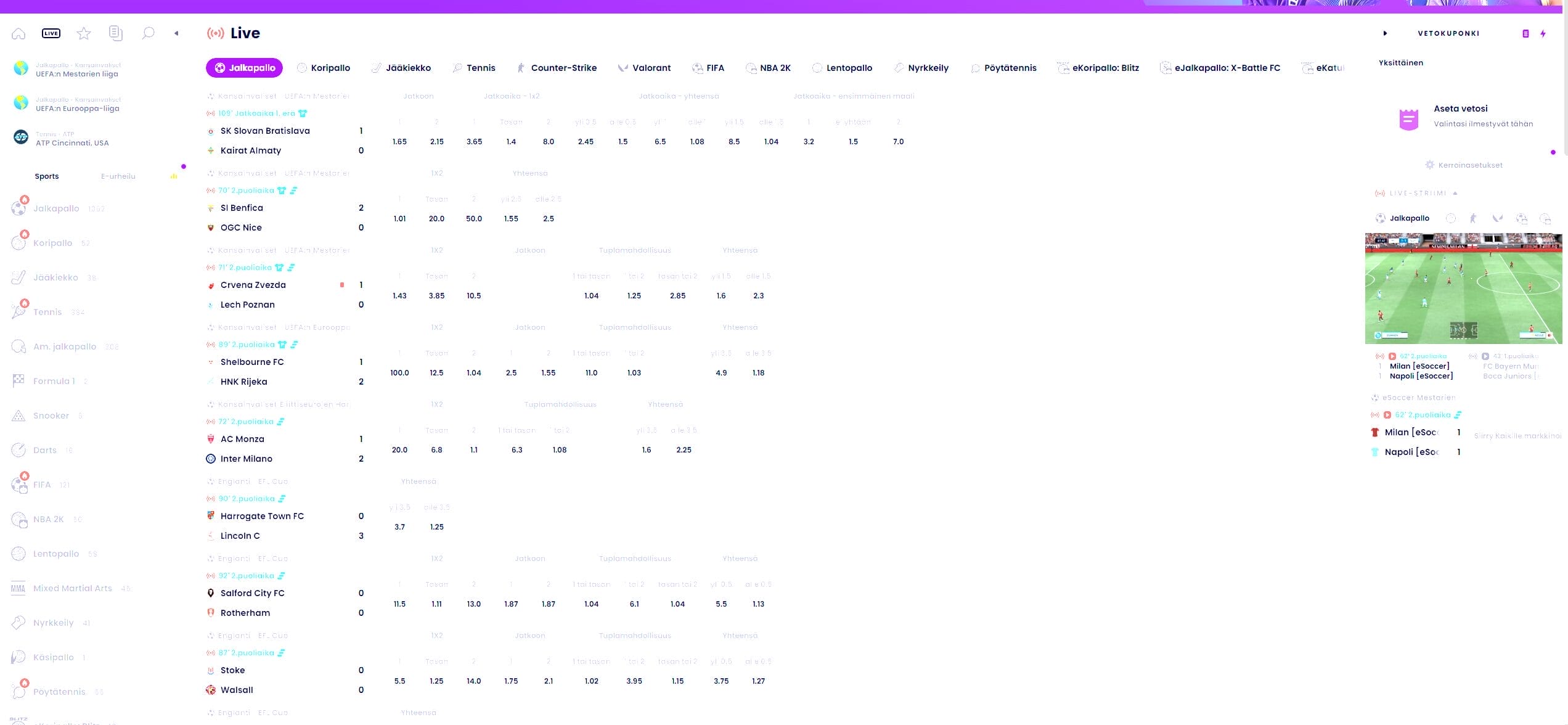The height and width of the screenshot is (725, 1568).
Task: Click the LIVE badge icon in sidebar
Action: pos(51,33)
